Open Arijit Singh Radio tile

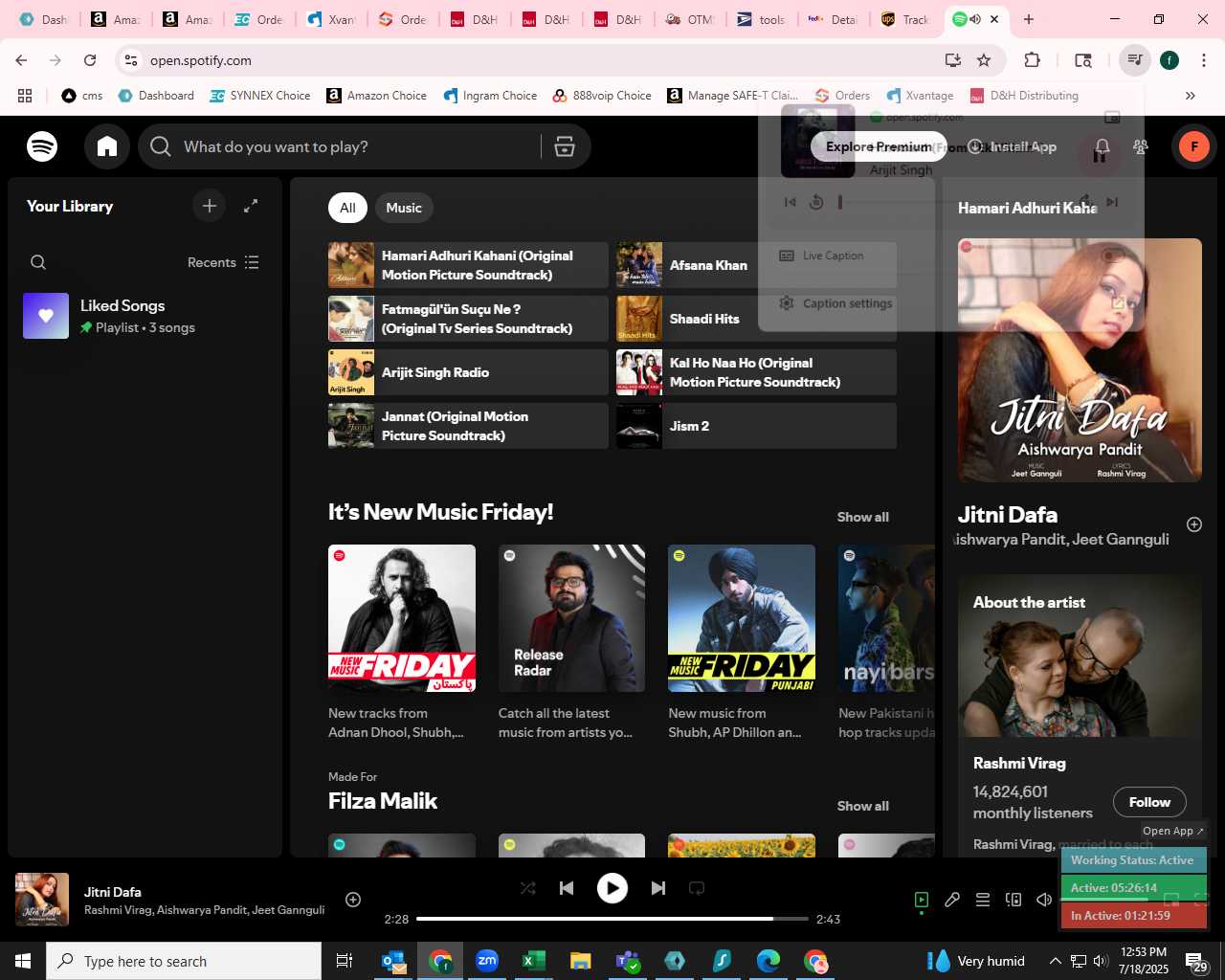point(468,372)
